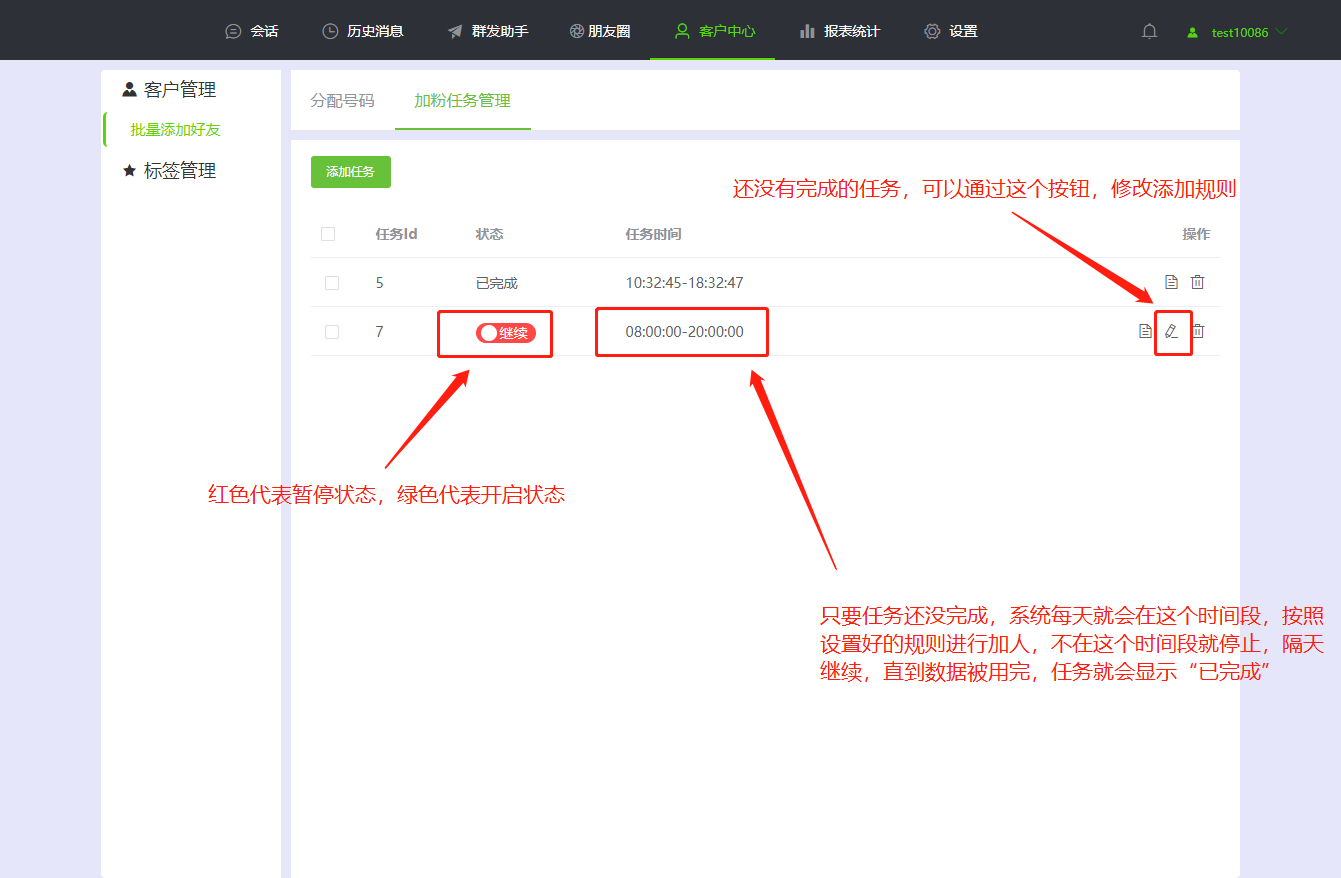Click the 设置 gear icon
This screenshot has width=1341, height=878.
[x=932, y=31]
